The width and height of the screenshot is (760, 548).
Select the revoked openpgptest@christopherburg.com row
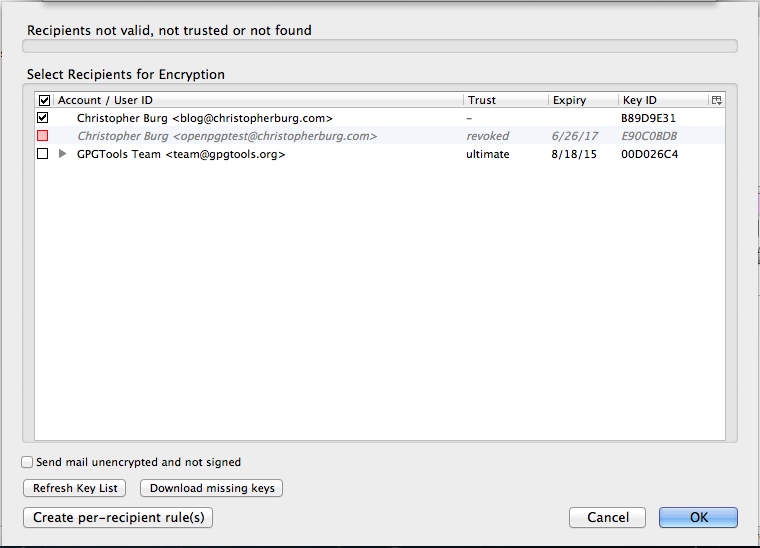click(x=380, y=136)
